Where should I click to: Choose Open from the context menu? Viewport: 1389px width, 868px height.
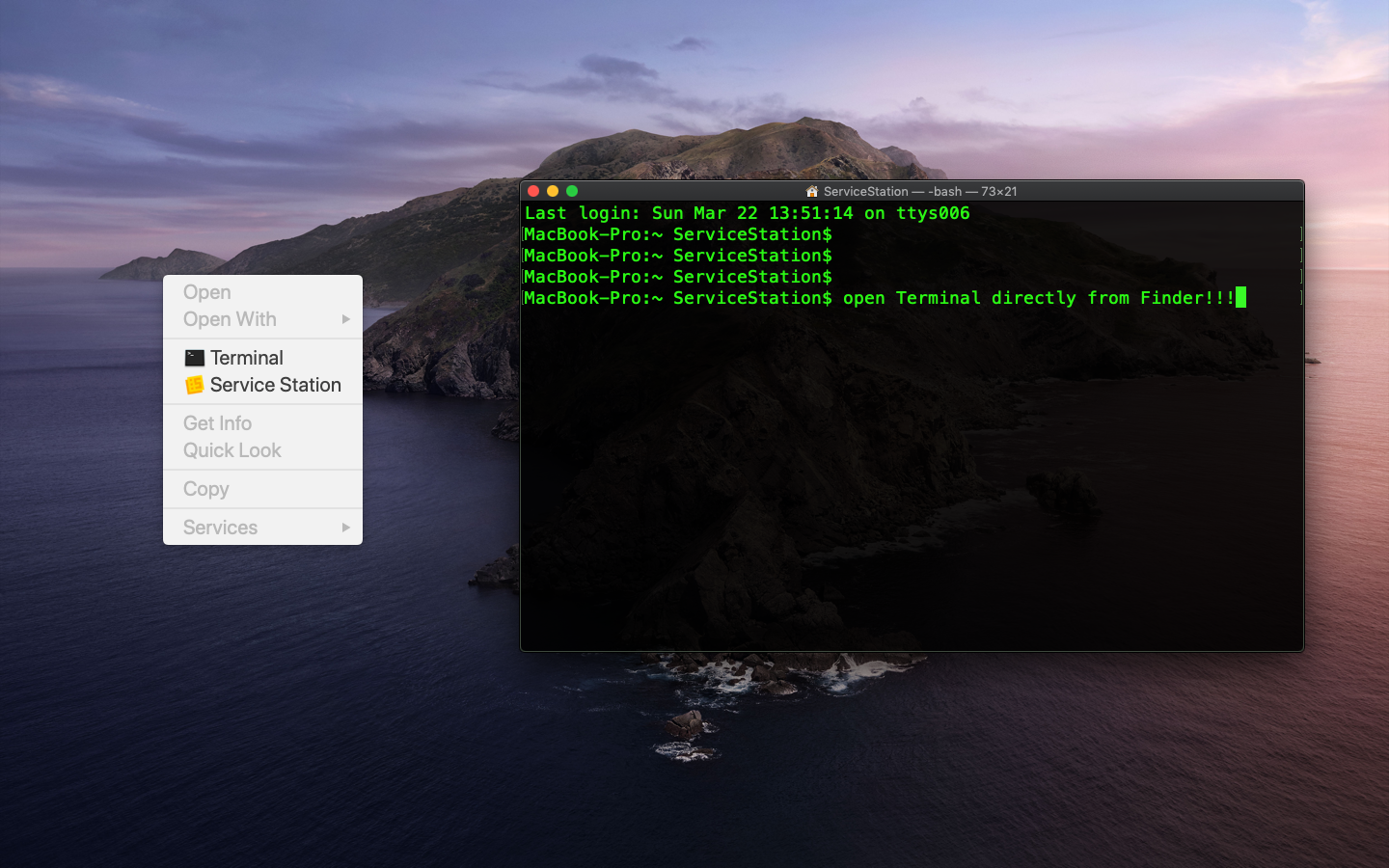(x=207, y=292)
